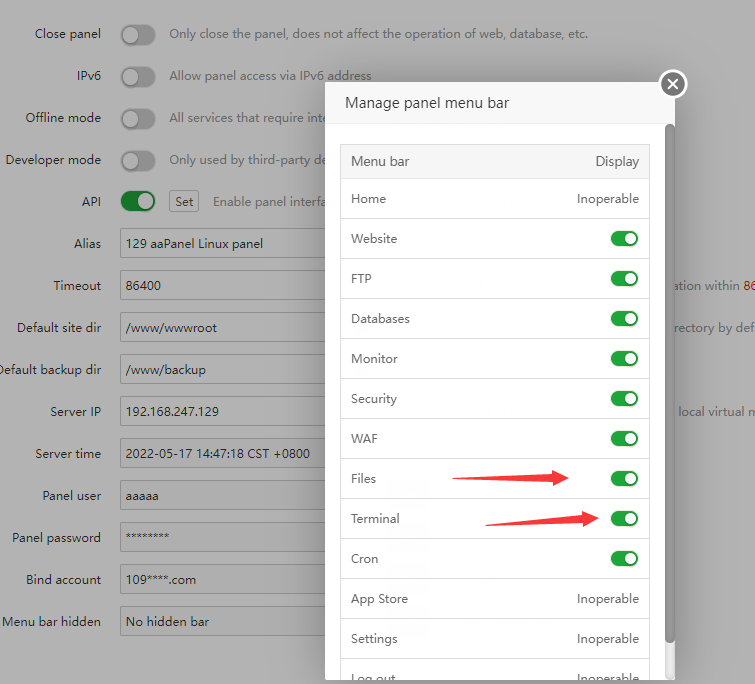Toggle Databases menu display switch
The width and height of the screenshot is (755, 684).
[624, 319]
